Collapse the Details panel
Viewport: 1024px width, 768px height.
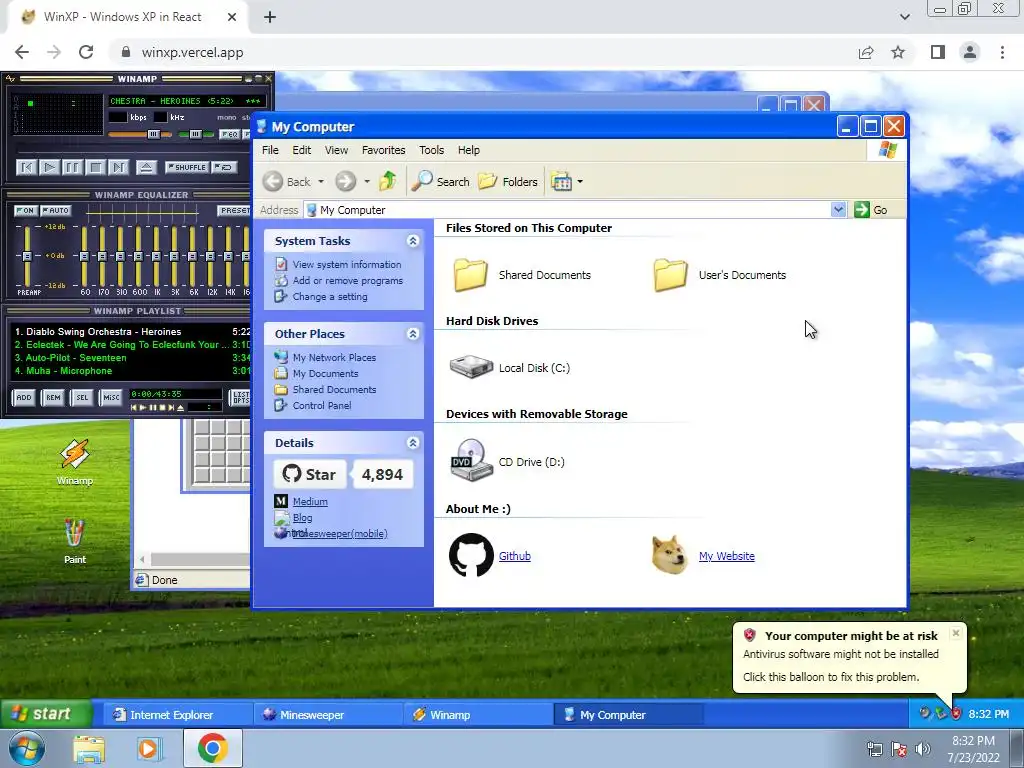[413, 443]
